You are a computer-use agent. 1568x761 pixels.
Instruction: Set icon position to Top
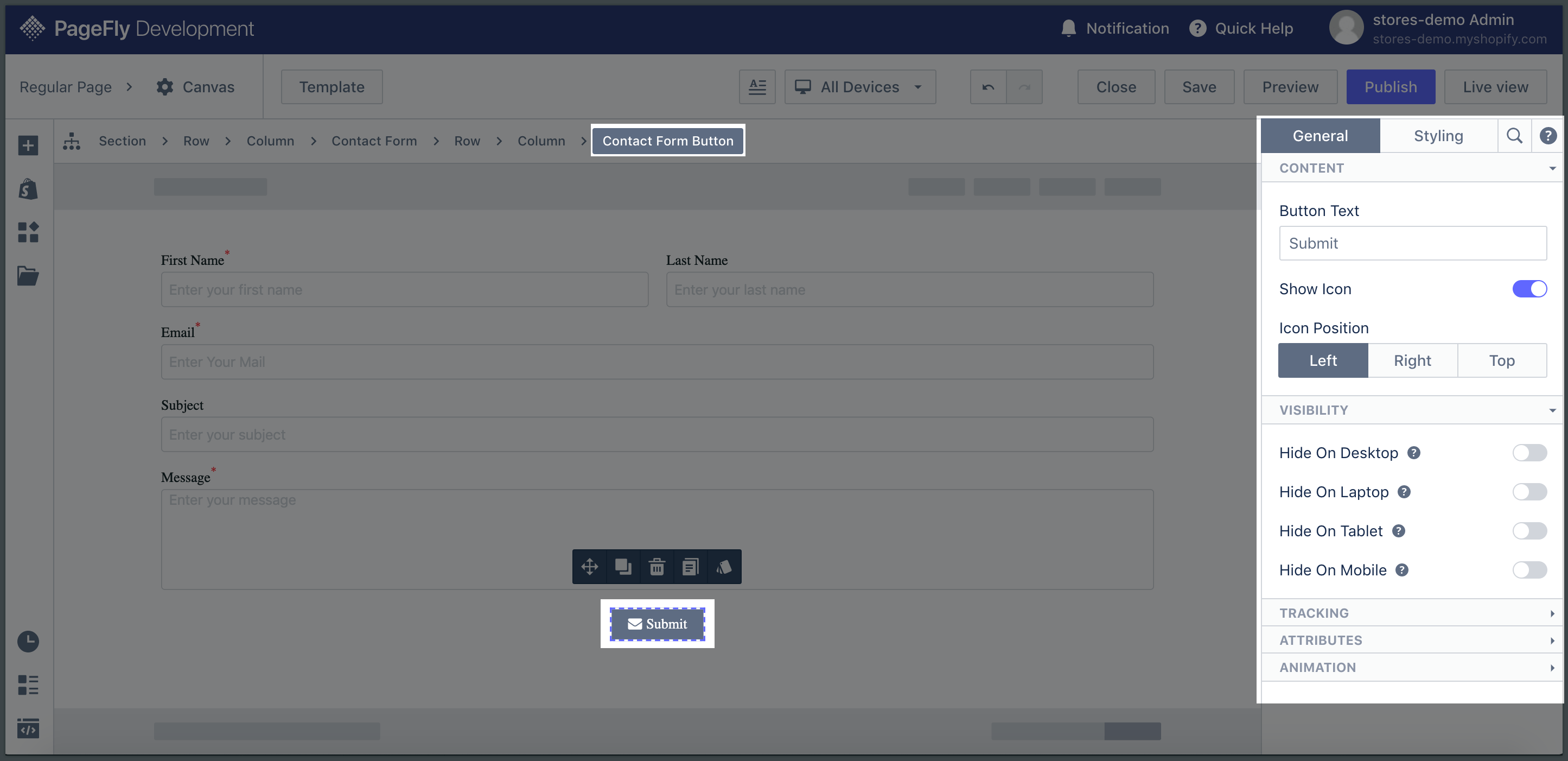coord(1502,360)
